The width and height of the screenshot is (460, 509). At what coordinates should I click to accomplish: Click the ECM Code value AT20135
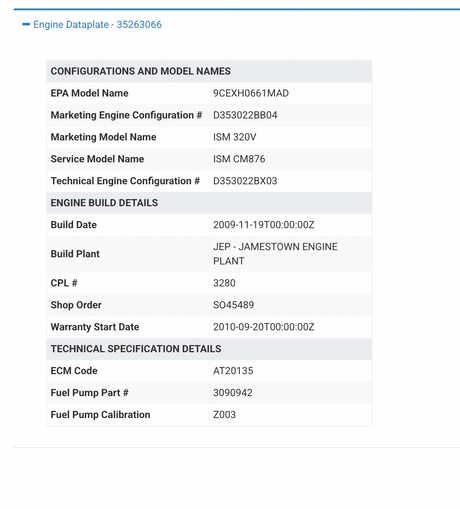pos(233,371)
